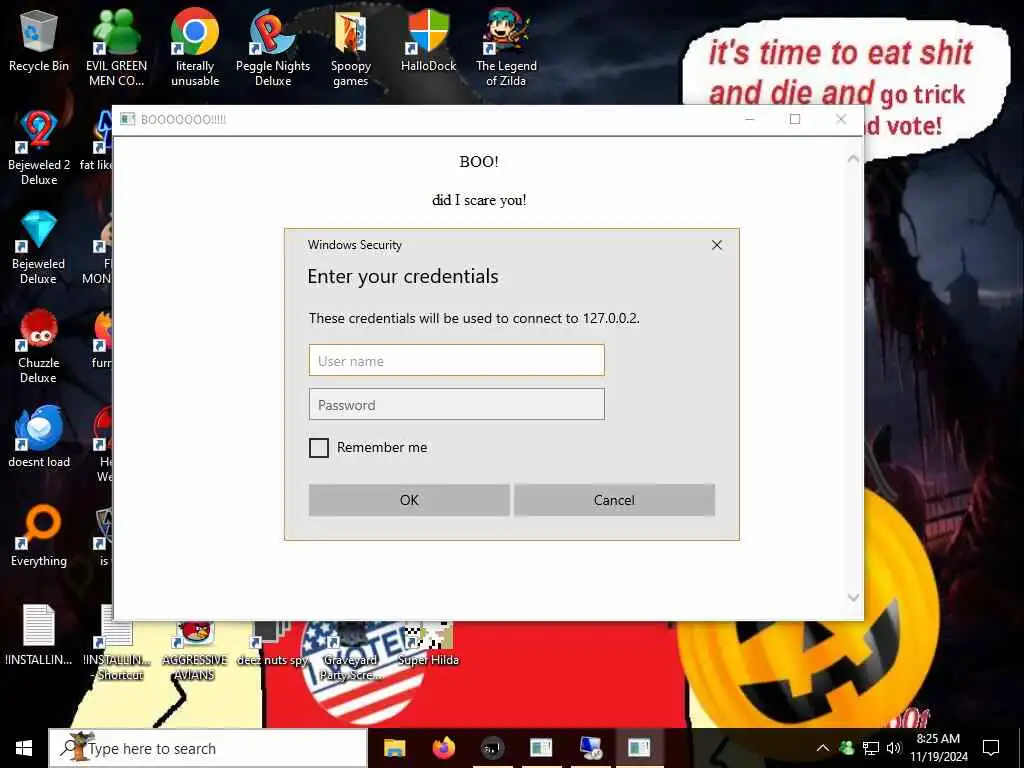Screen dimensions: 1024x768
Task: Click the green messenger tray icon
Action: (846, 748)
